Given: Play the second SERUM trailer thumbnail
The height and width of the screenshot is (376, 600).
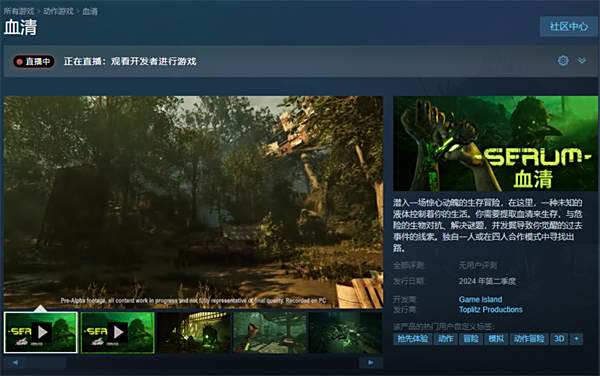Looking at the screenshot, I should click(118, 332).
